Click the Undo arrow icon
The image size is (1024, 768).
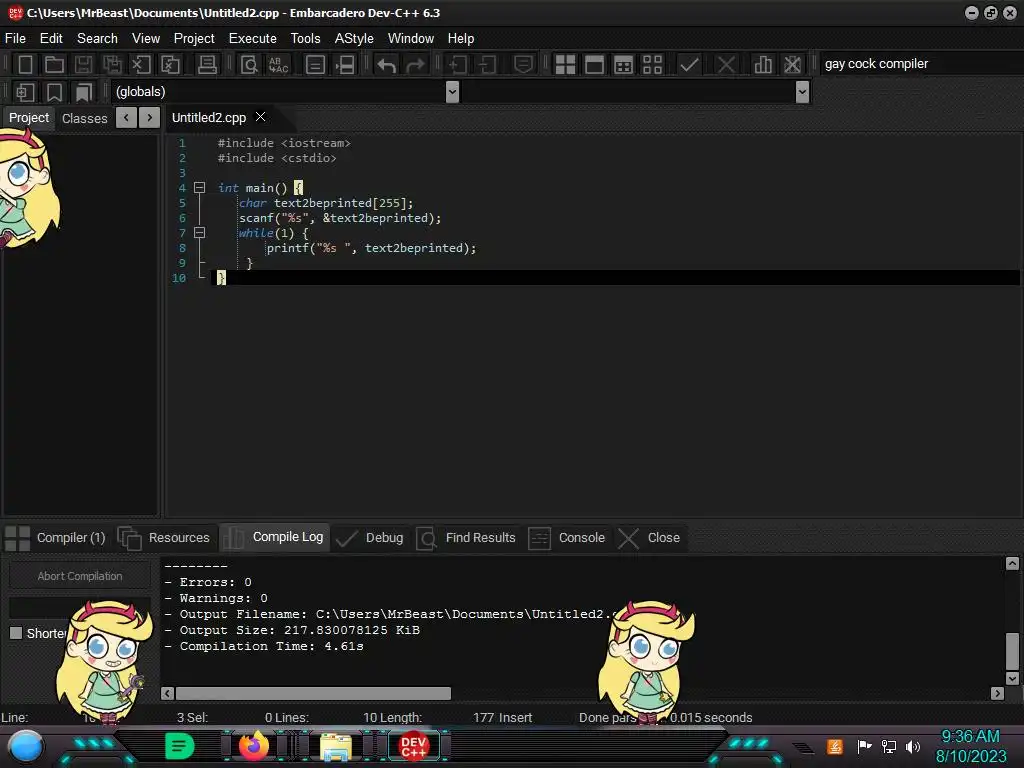tap(387, 65)
